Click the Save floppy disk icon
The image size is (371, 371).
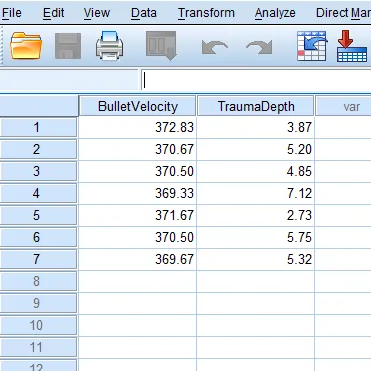(68, 46)
